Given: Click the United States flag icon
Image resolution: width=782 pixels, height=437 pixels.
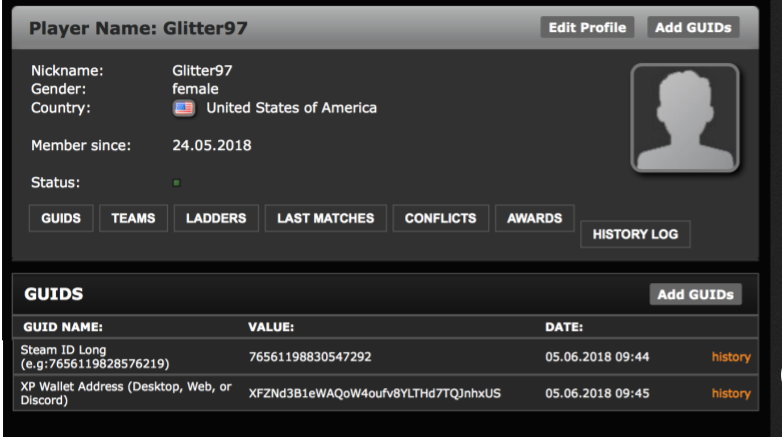Looking at the screenshot, I should click(184, 108).
